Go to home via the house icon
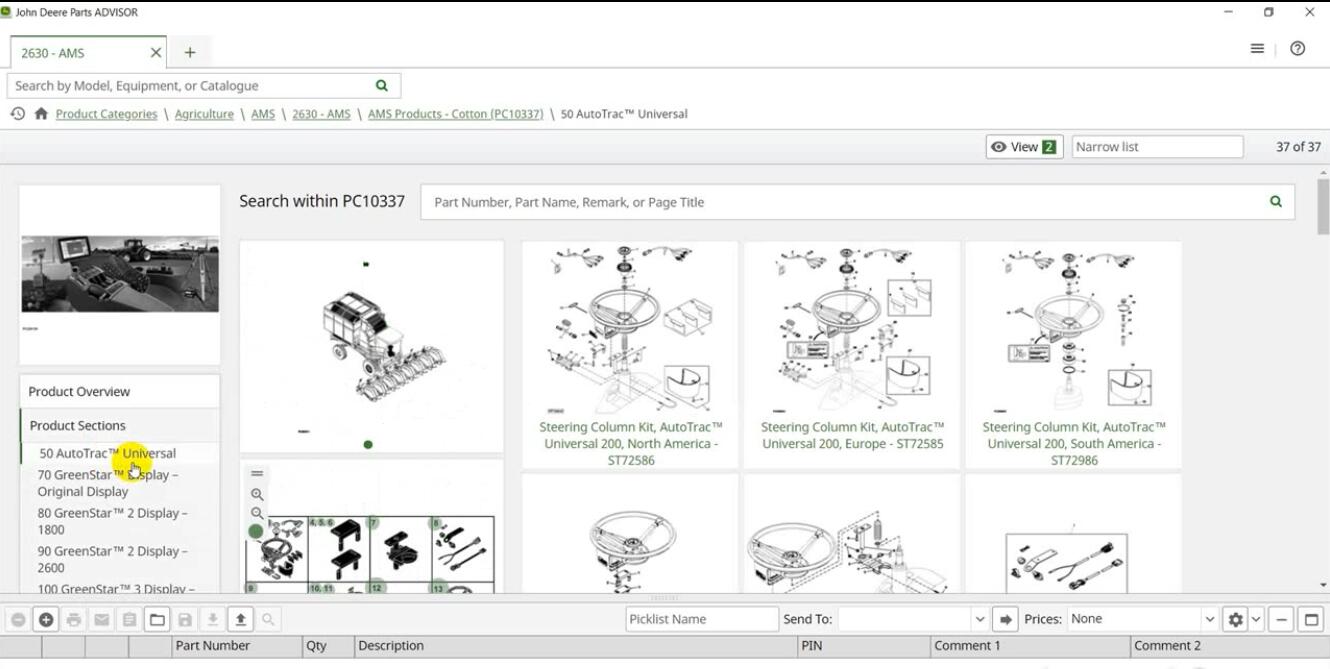This screenshot has height=669, width=1330. click(41, 114)
